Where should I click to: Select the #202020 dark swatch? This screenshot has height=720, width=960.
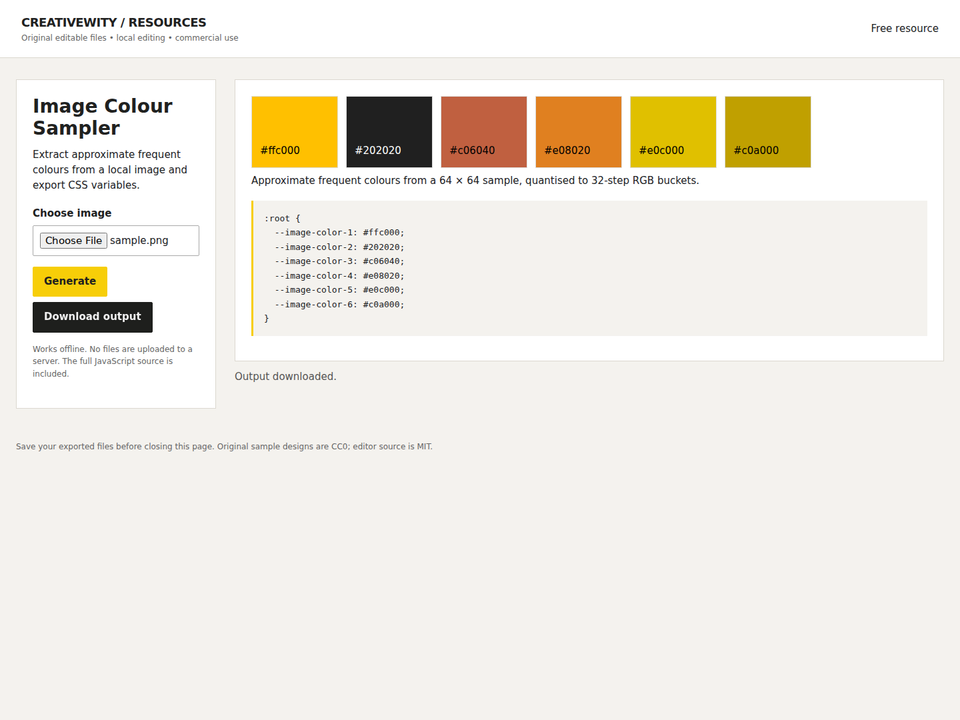point(389,132)
